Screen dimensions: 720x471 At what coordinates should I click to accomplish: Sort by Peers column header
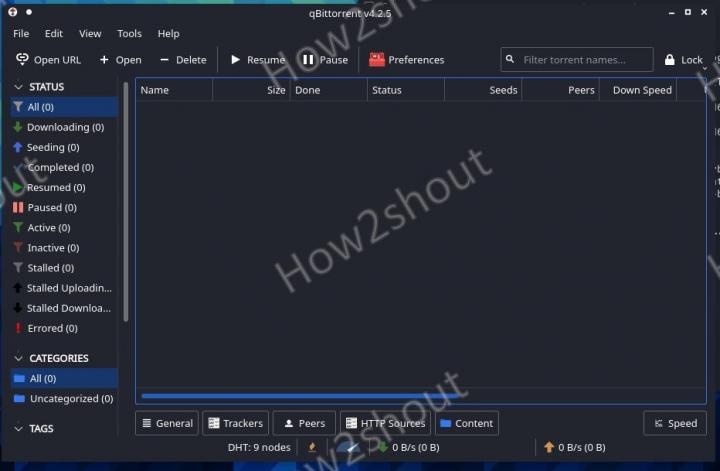coord(561,90)
